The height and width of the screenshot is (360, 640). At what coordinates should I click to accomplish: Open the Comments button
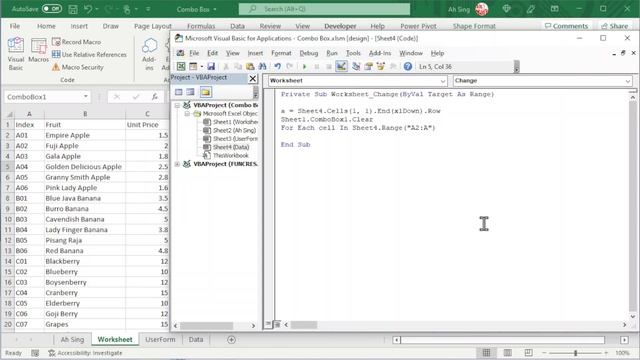pos(567,26)
